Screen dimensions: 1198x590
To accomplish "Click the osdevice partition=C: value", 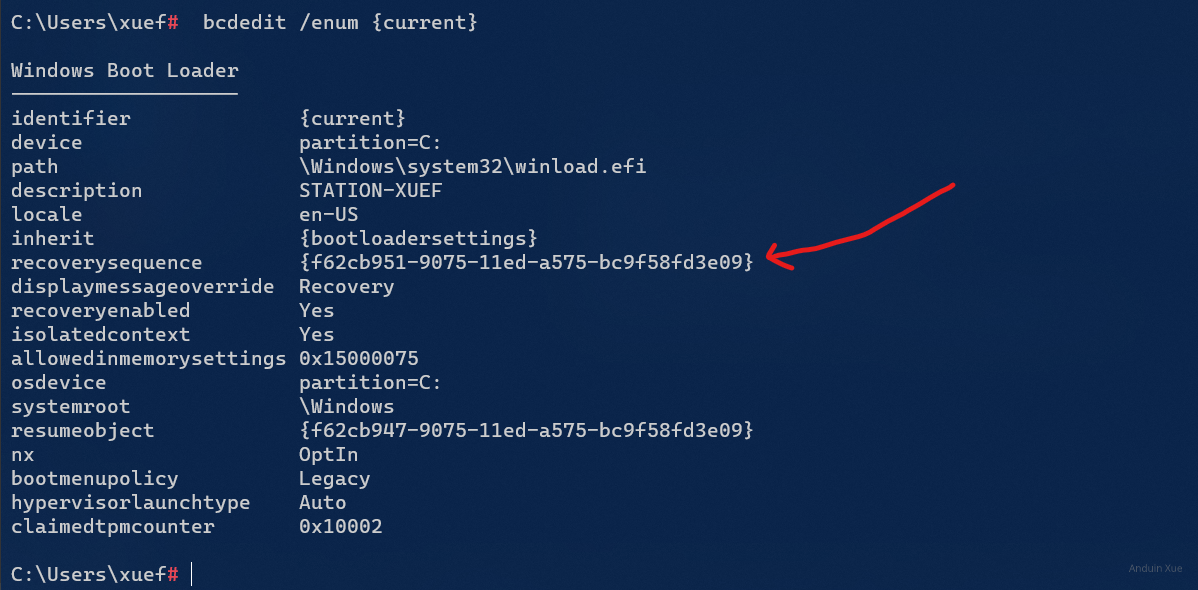I will [370, 382].
